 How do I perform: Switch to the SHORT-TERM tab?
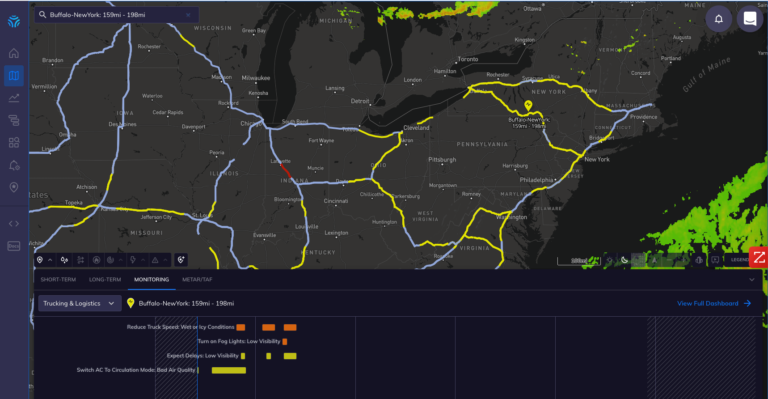[58, 280]
